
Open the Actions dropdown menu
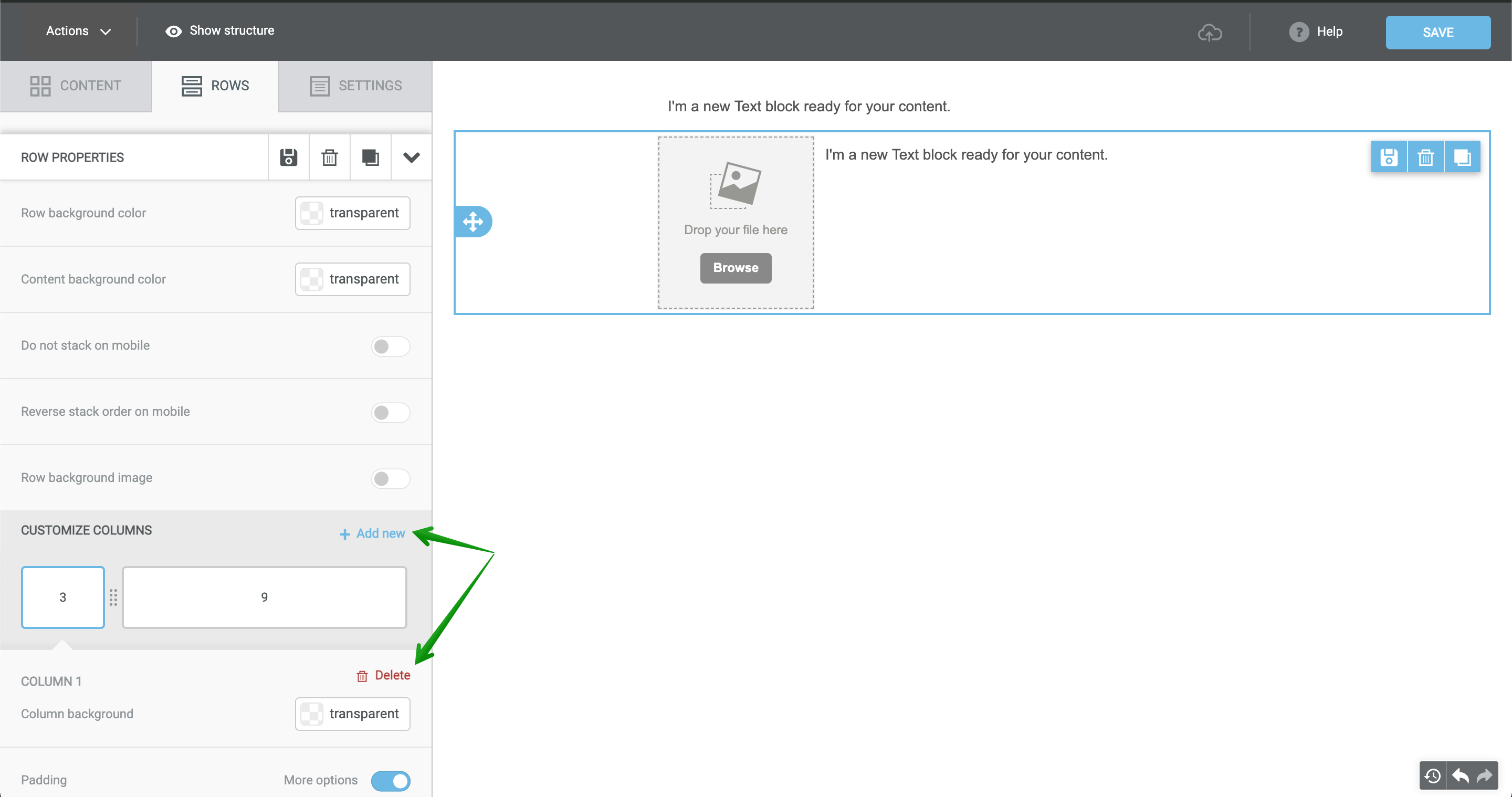(x=77, y=31)
